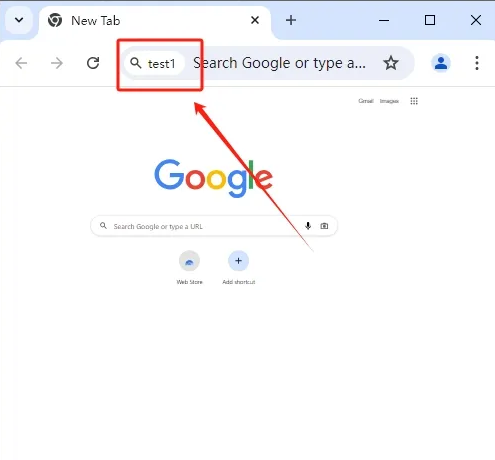495x460 pixels.
Task: Click the forward navigation arrow
Action: (x=57, y=63)
